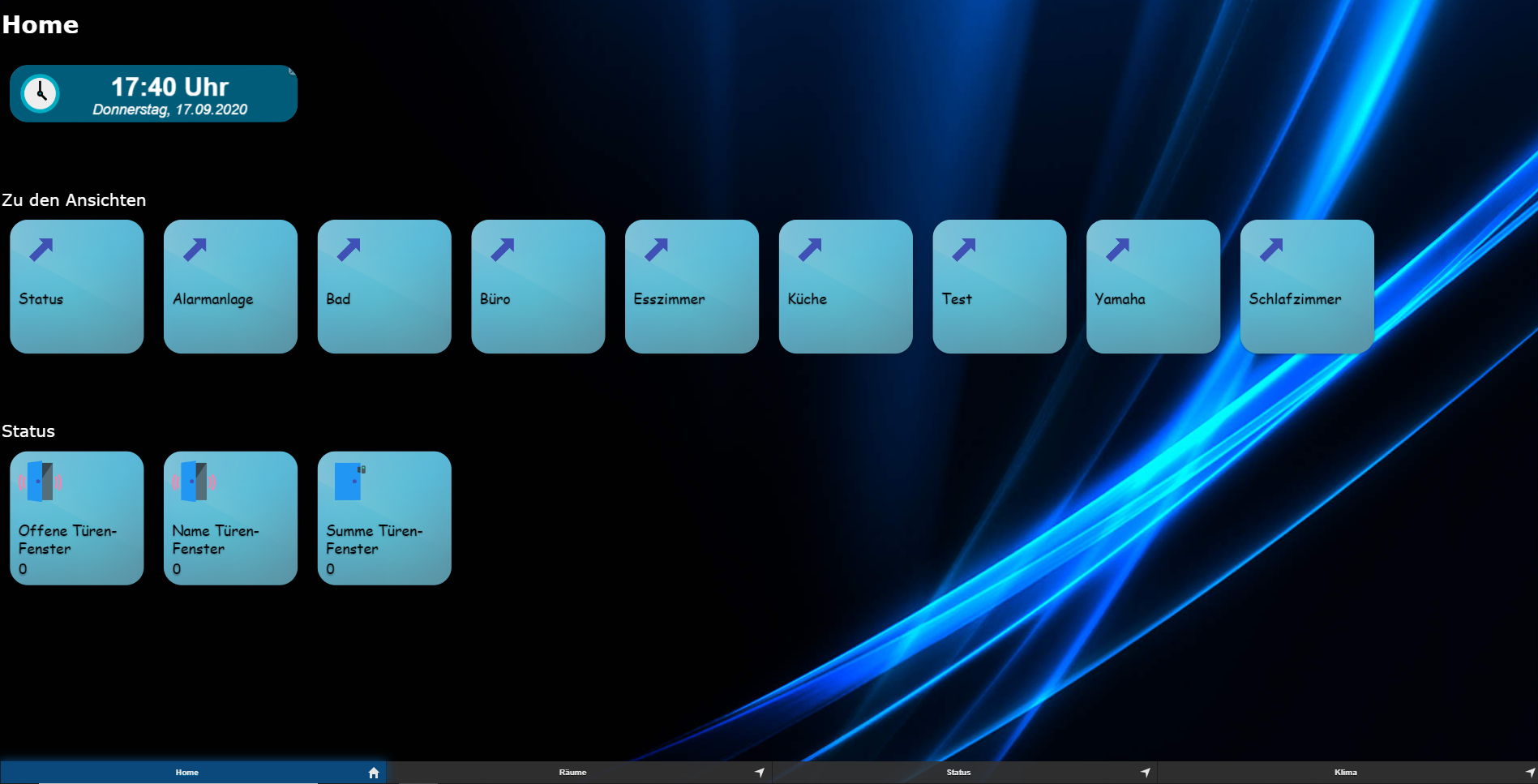Click the 17:40 Uhr time display
Image resolution: width=1538 pixels, height=784 pixels.
169,87
